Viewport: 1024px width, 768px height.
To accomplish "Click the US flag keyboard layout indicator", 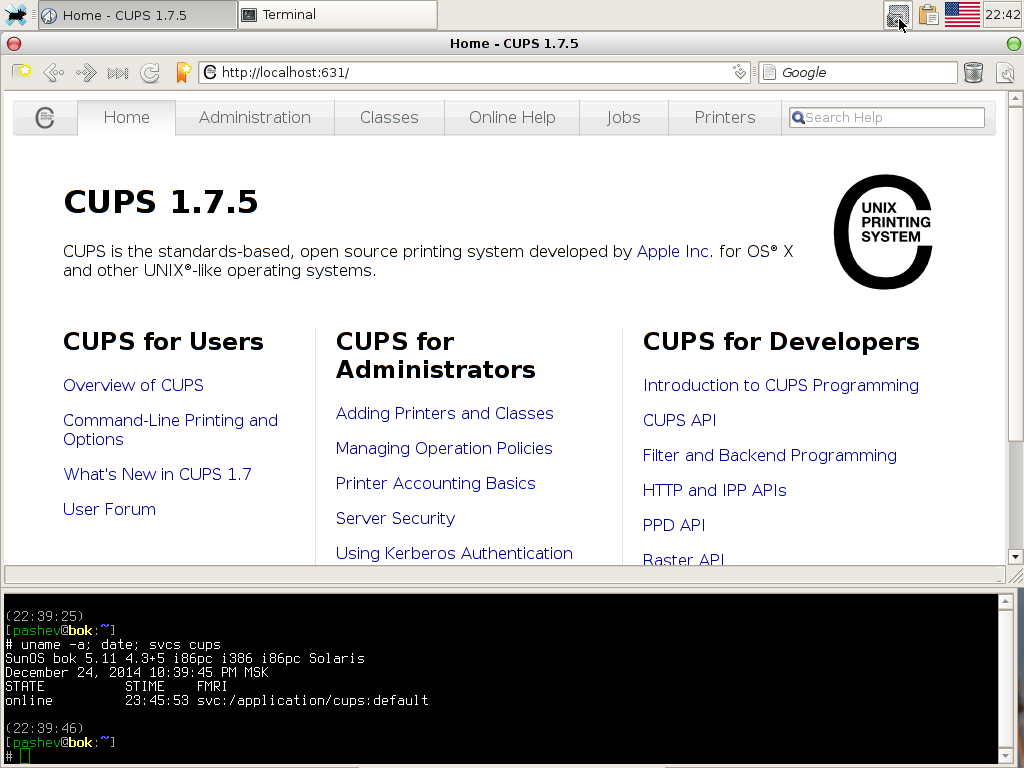I will tap(962, 14).
